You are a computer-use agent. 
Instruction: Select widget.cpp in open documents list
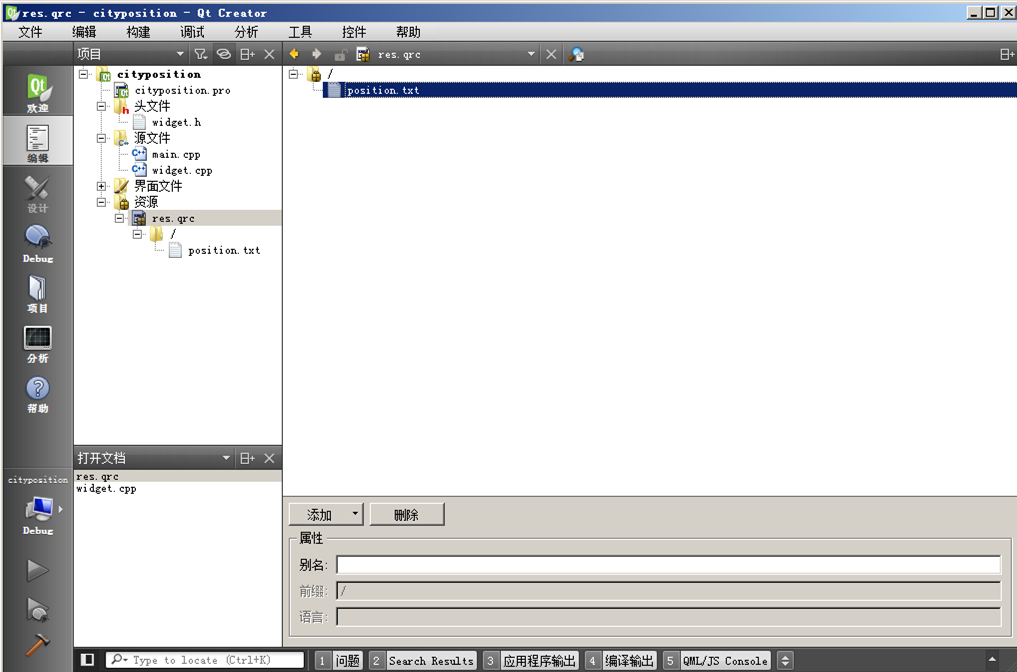click(x=106, y=488)
